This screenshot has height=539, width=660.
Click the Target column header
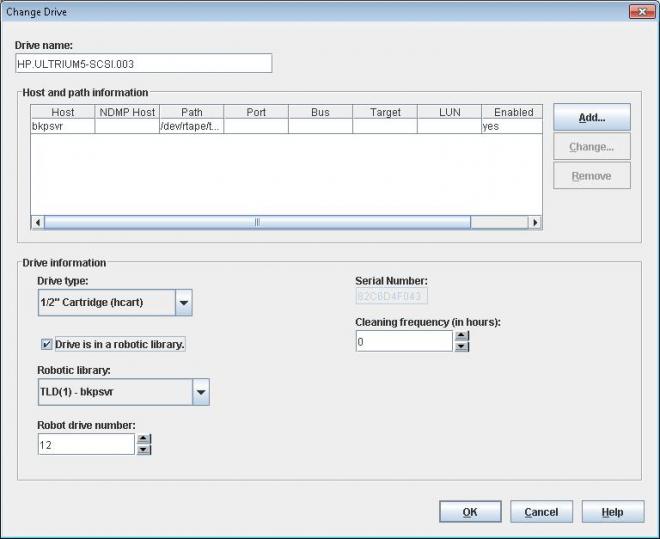tap(385, 112)
